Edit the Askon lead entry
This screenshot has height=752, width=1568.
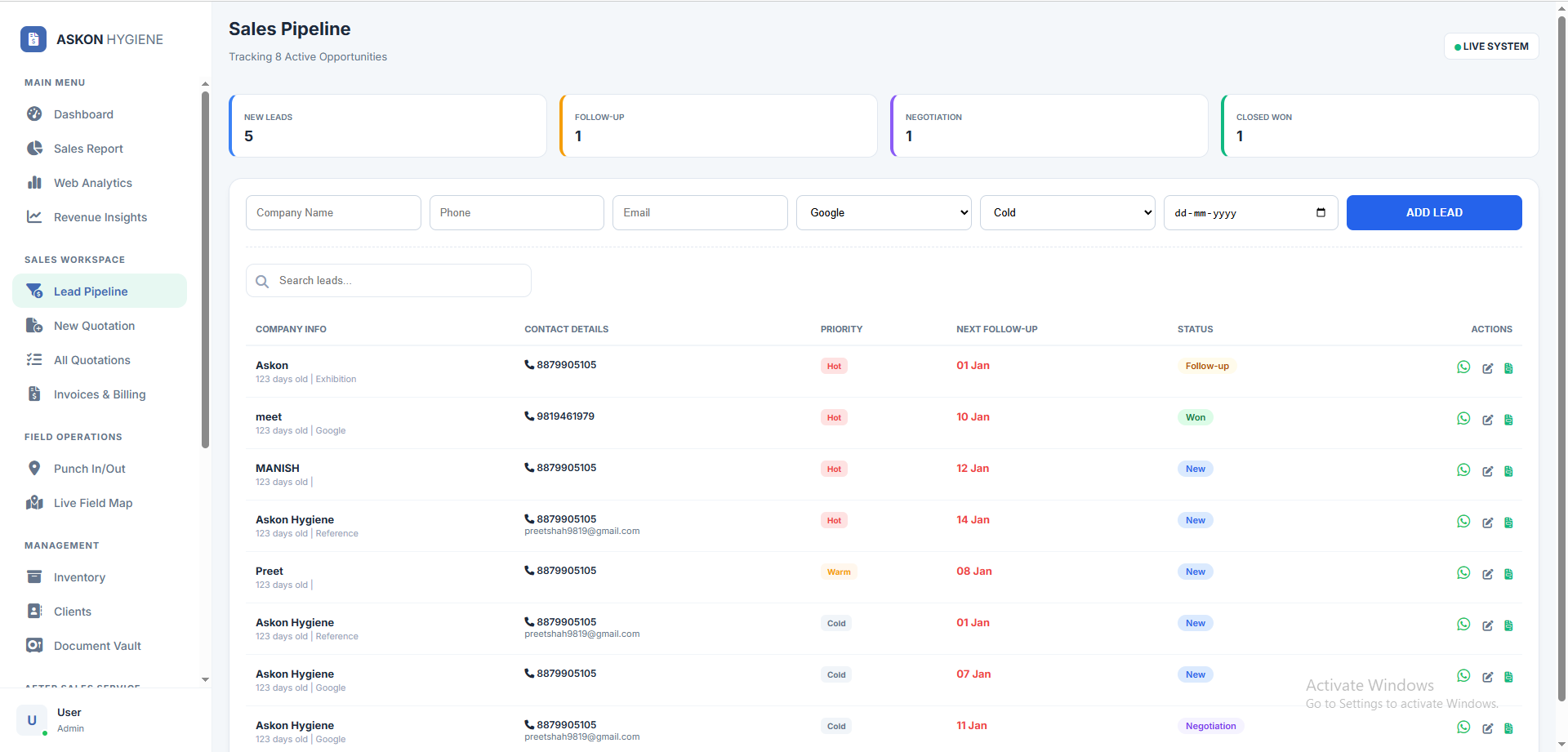[1488, 368]
